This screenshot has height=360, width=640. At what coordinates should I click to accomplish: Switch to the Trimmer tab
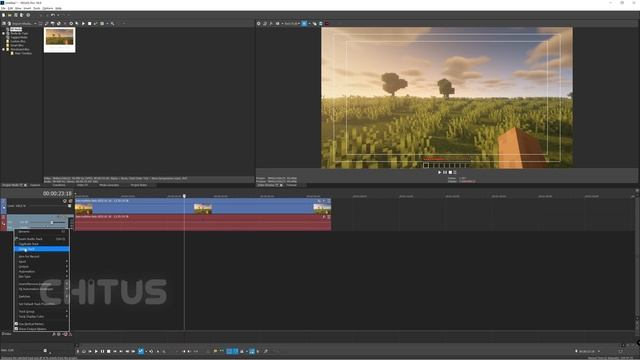(291, 185)
